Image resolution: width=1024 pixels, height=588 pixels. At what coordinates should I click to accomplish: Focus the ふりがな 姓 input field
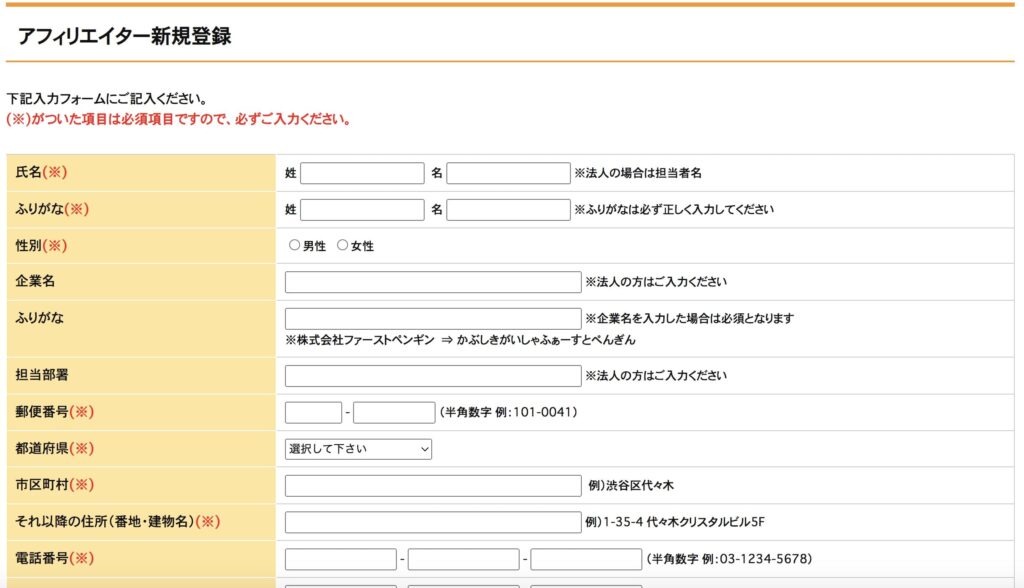[362, 209]
